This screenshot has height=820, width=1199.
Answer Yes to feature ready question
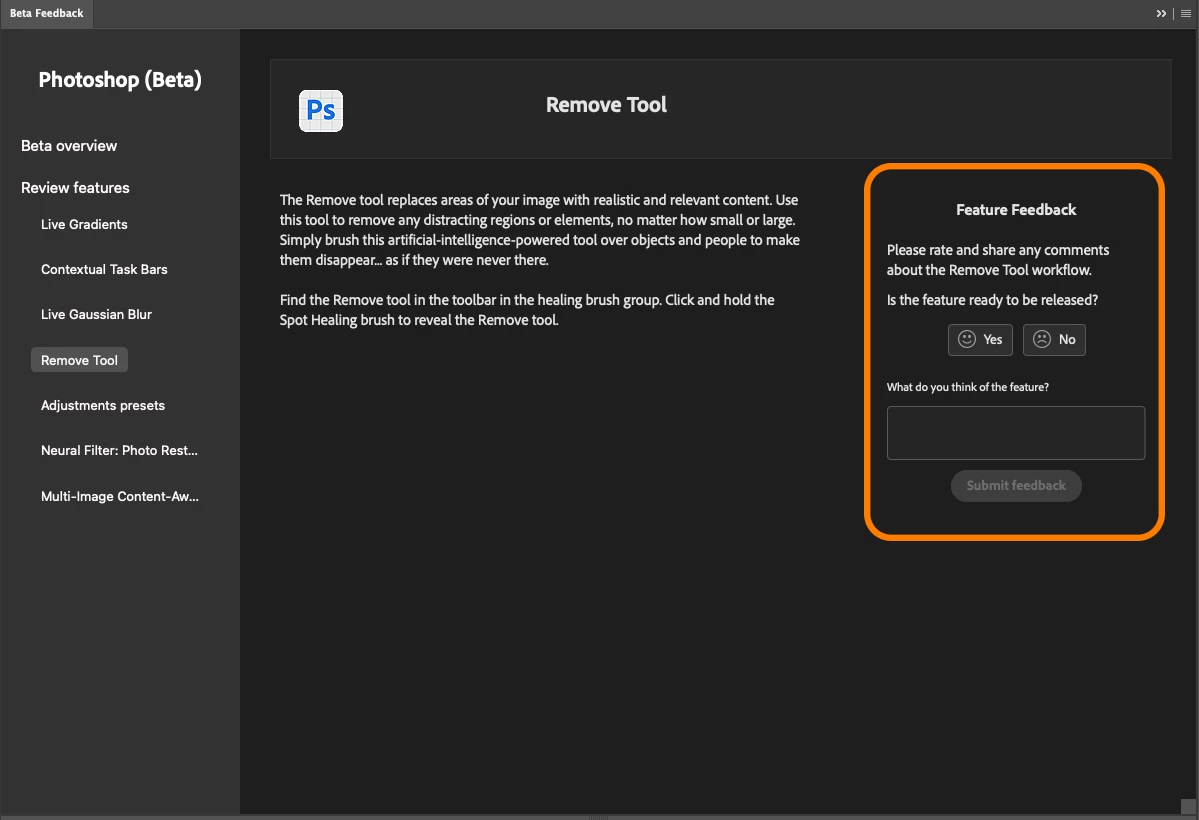(980, 340)
